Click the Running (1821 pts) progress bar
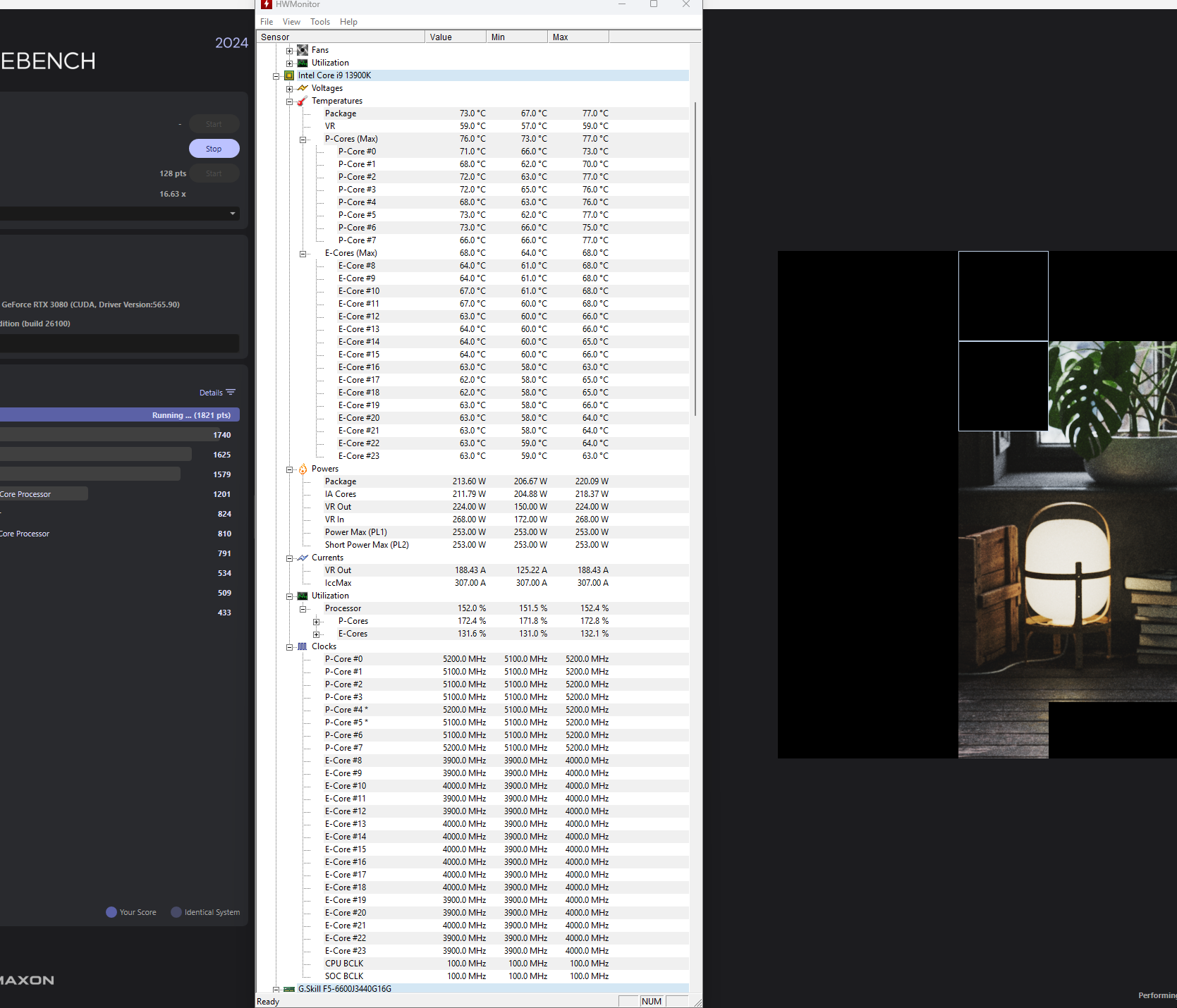The image size is (1177, 1008). (x=120, y=415)
